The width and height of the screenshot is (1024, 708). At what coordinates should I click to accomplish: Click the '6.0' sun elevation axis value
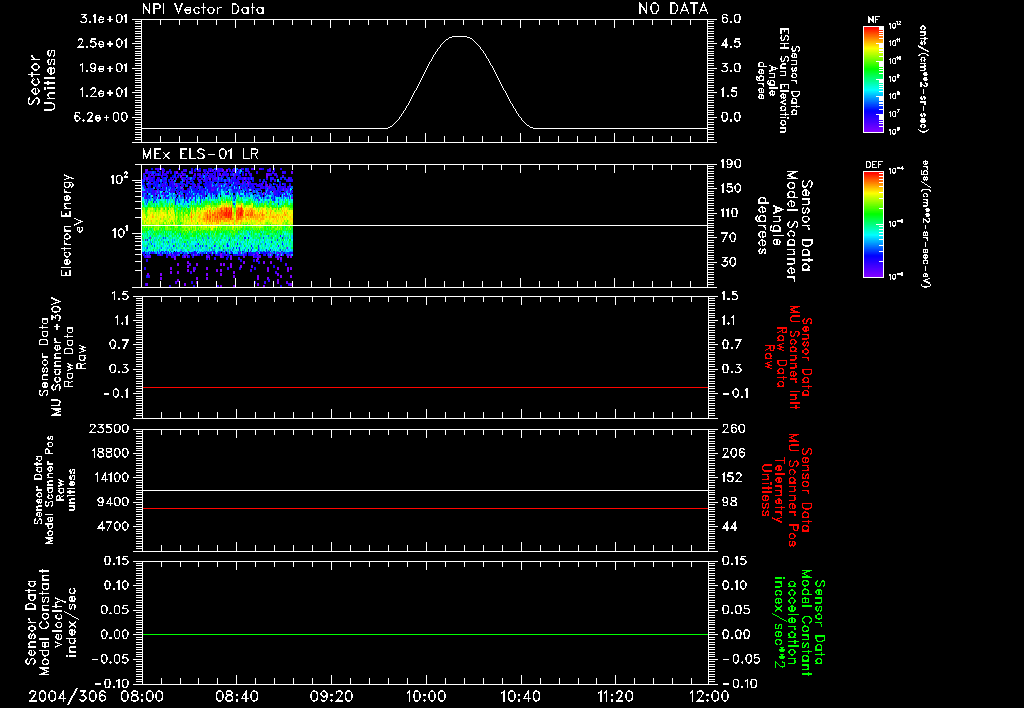pos(731,19)
